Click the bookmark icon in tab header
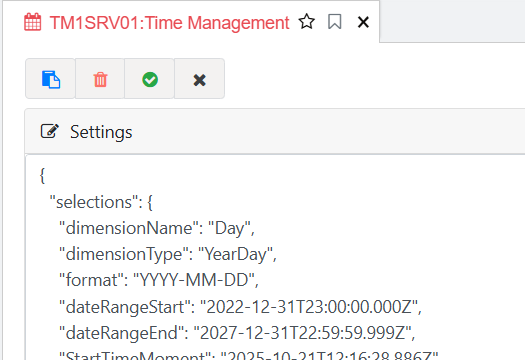Image resolution: width=525 pixels, height=360 pixels. (x=334, y=22)
